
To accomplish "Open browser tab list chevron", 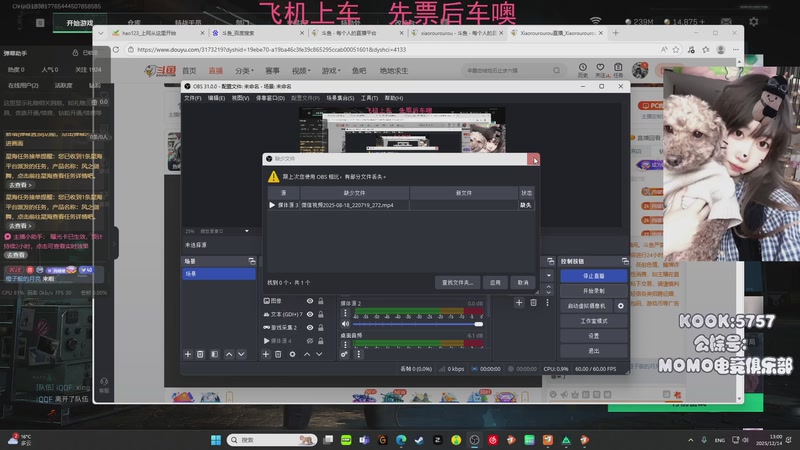I will pyautogui.click(x=101, y=33).
